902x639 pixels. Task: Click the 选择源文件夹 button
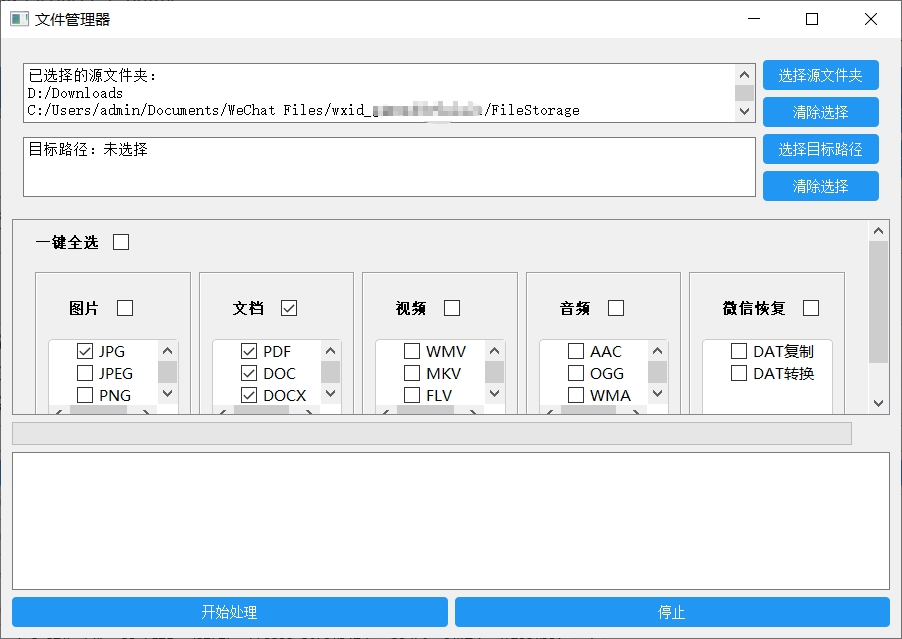820,74
